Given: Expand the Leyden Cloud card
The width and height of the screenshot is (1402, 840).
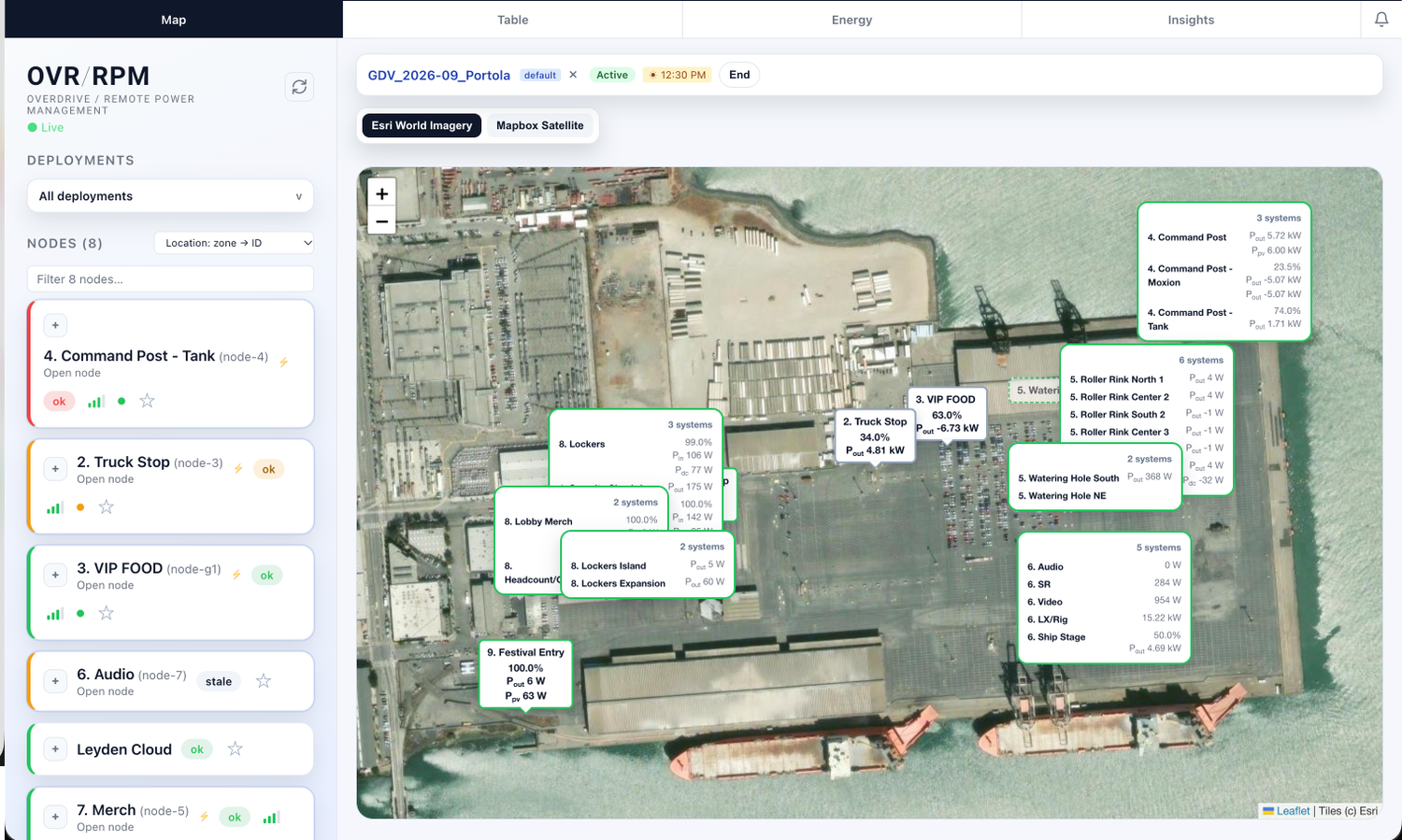Looking at the screenshot, I should pos(55,748).
